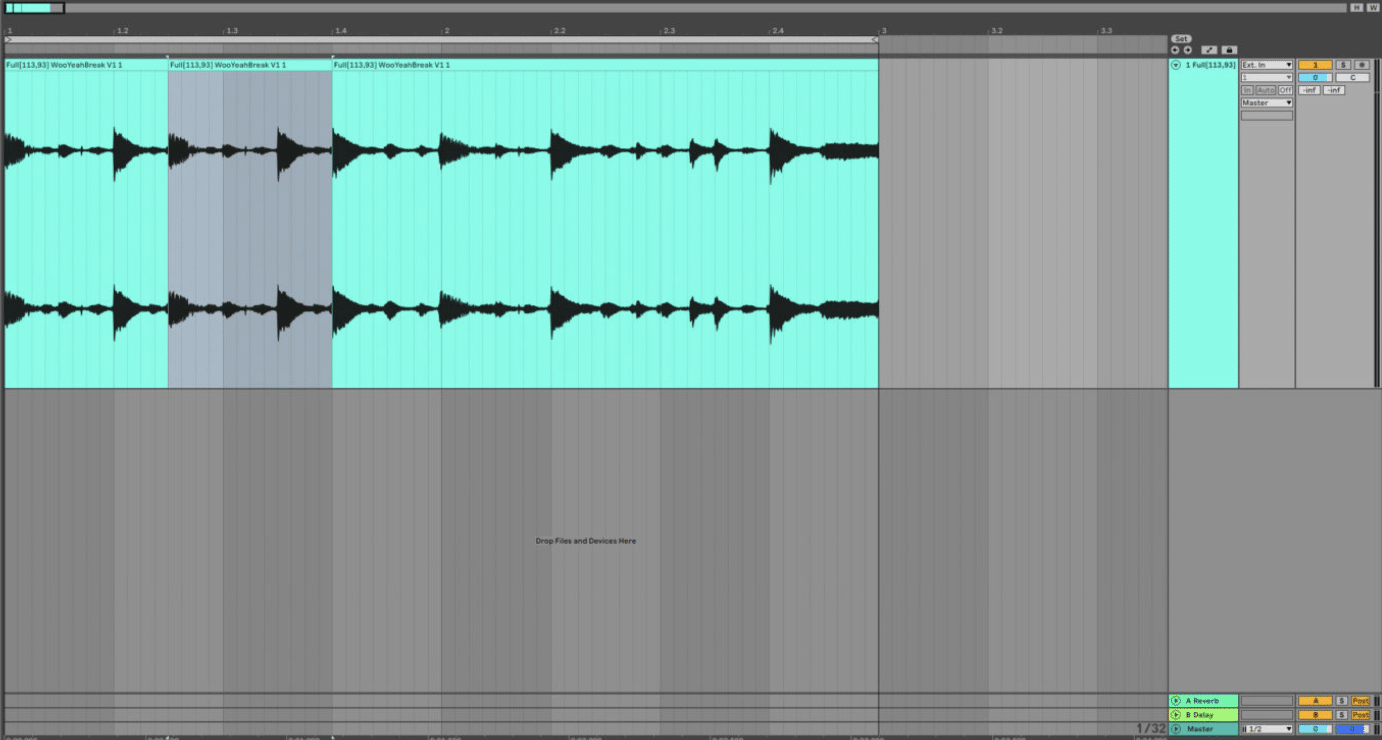Toggle Post button on A Reverb

(1360, 701)
